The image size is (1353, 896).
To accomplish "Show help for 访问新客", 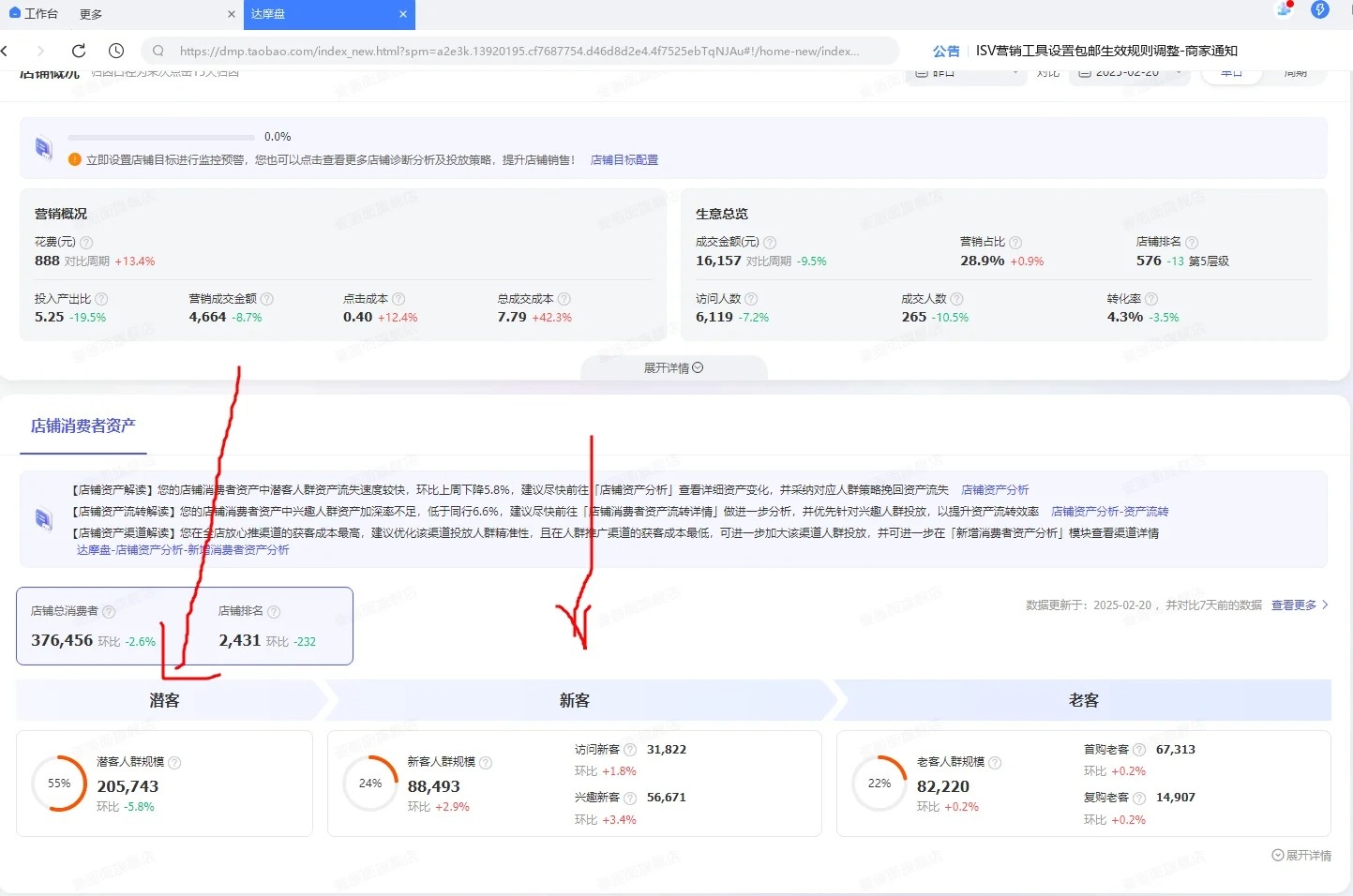I will point(630,750).
